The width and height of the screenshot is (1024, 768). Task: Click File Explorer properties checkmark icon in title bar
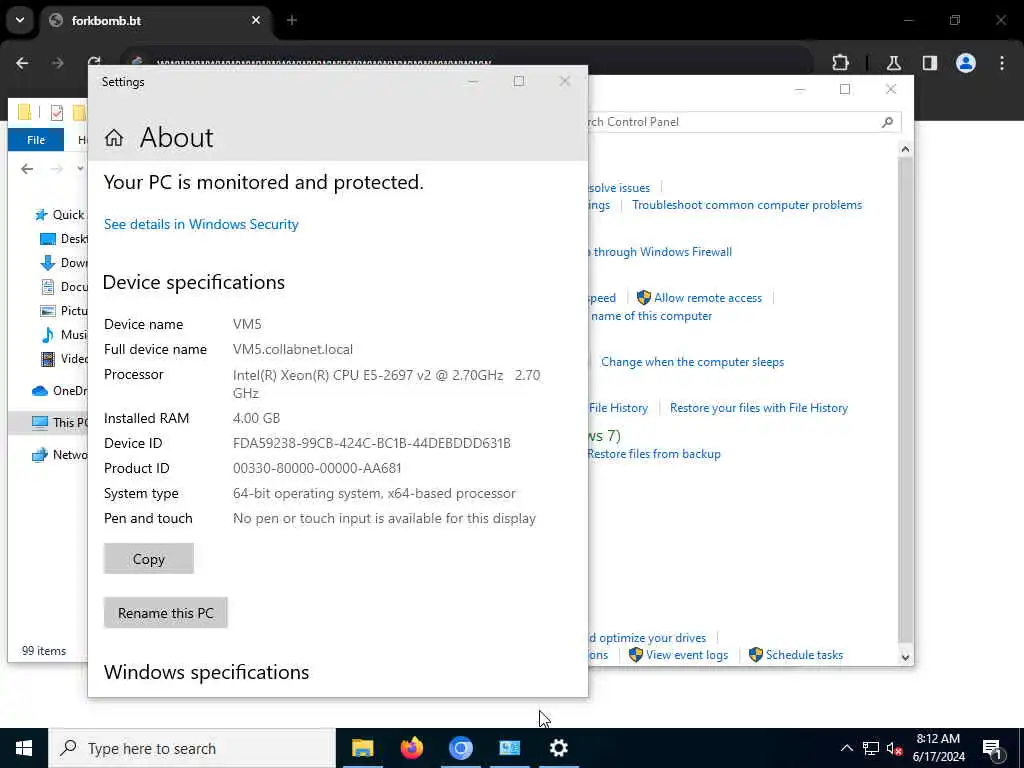(x=57, y=112)
